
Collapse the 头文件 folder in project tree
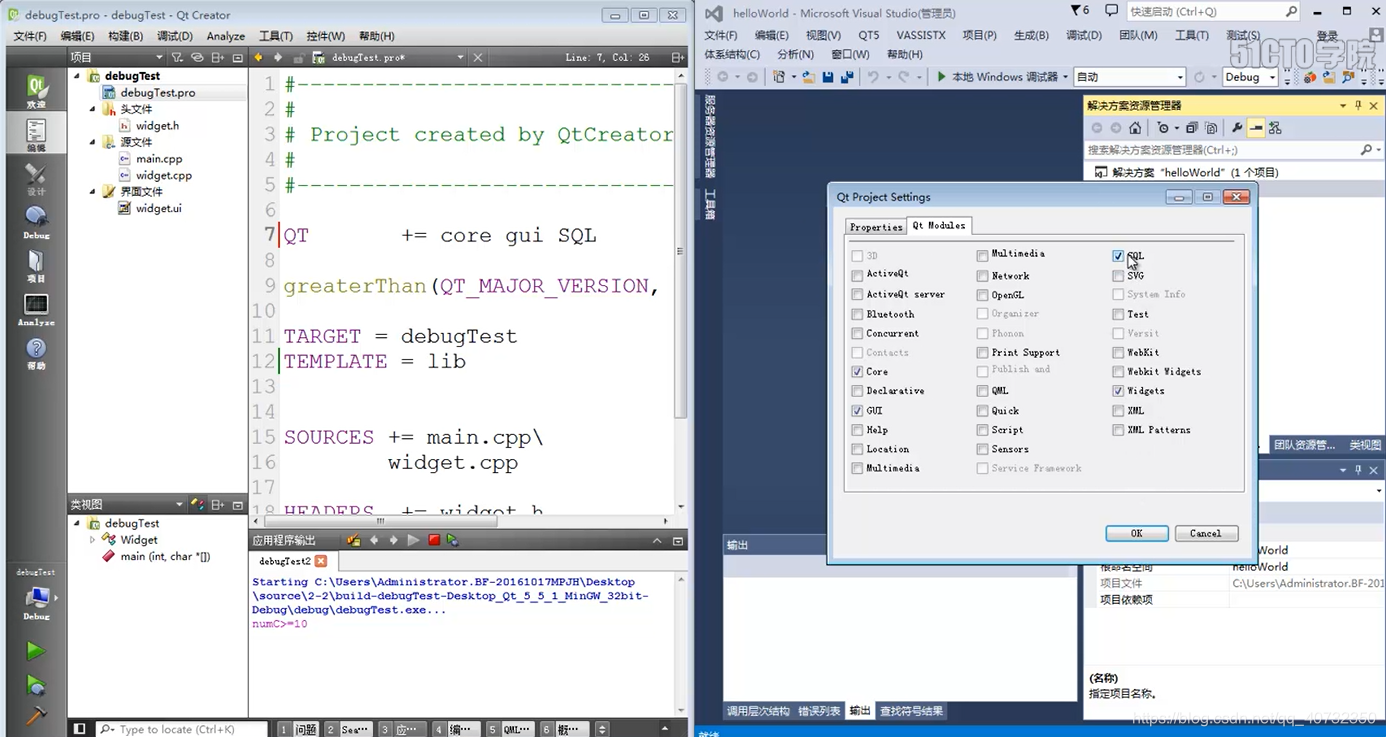coord(93,109)
